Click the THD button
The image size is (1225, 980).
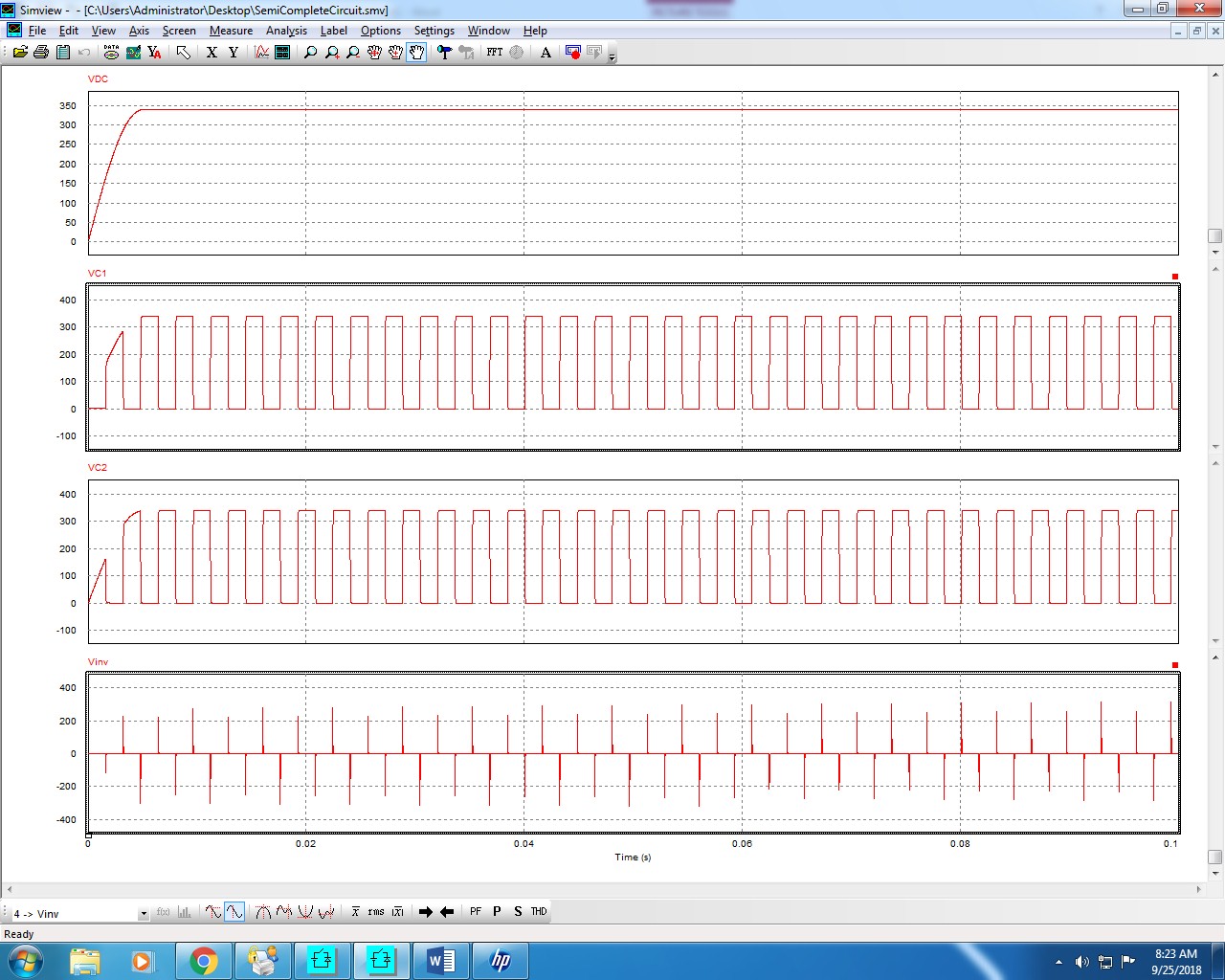click(x=539, y=912)
